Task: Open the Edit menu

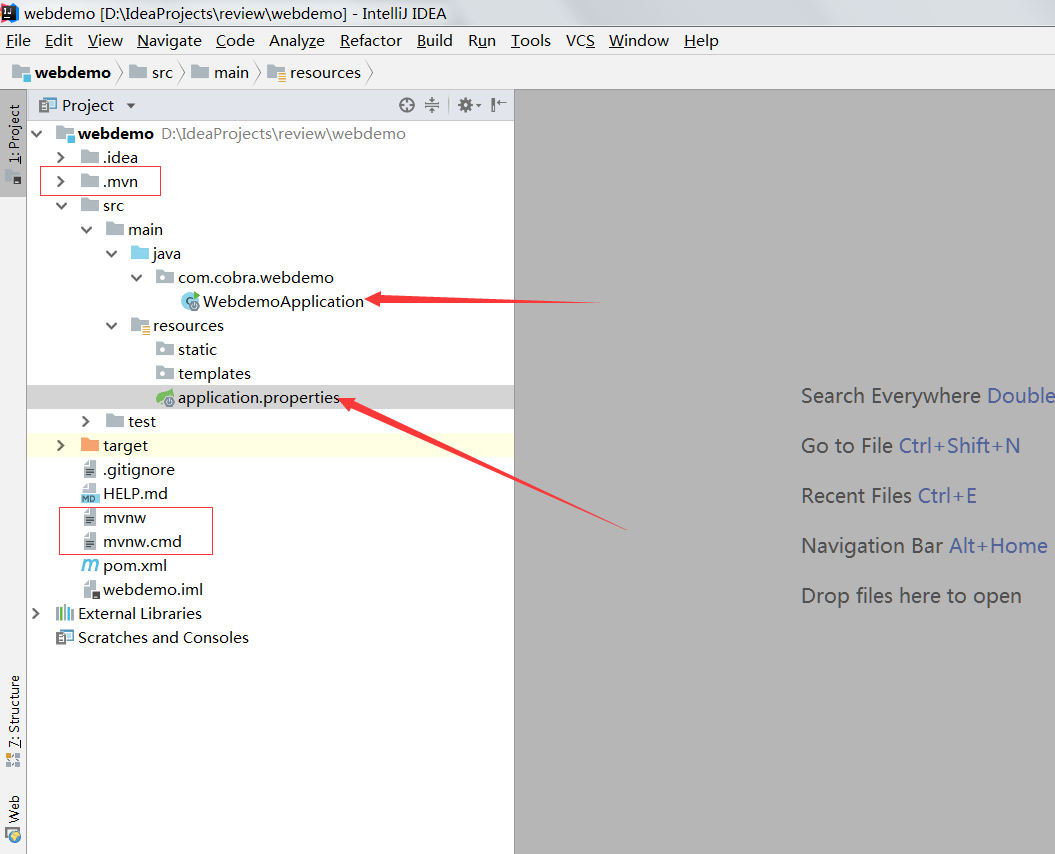Action: pyautogui.click(x=59, y=41)
